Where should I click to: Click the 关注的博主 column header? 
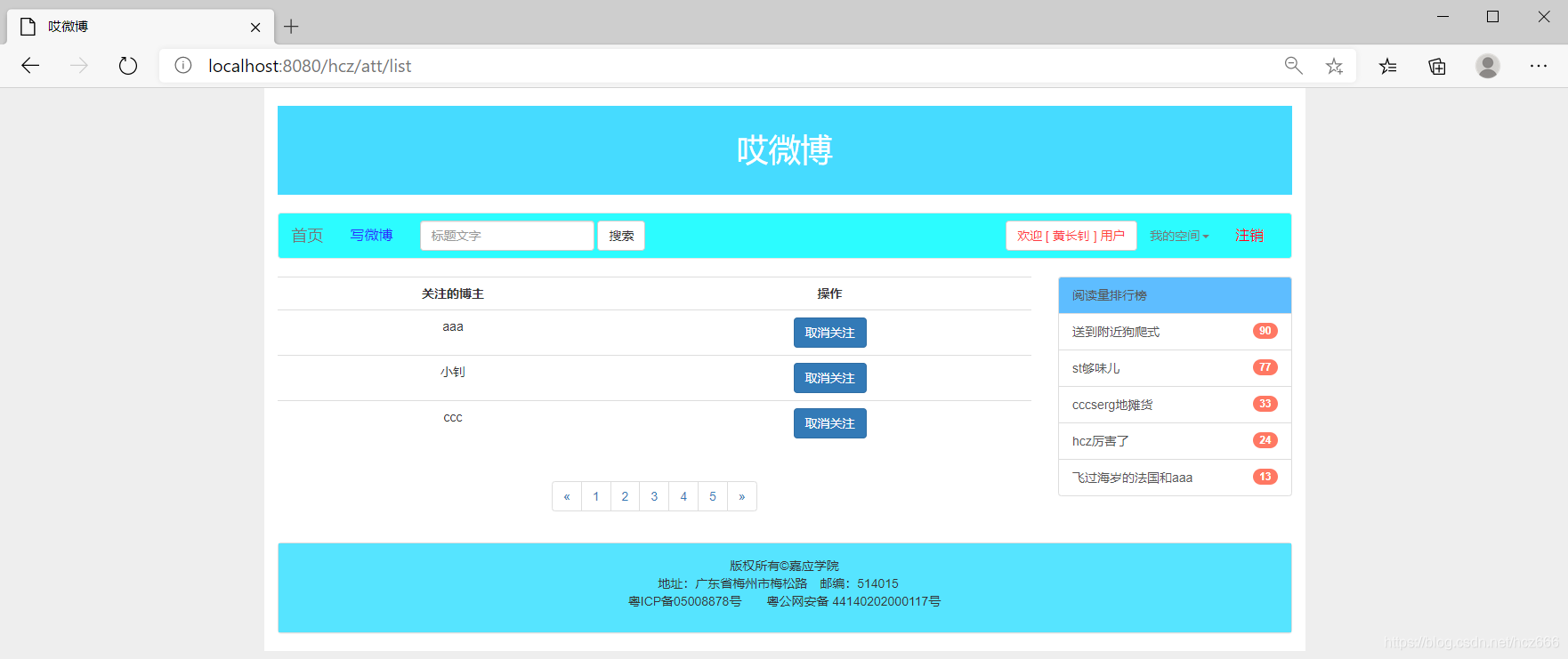pos(453,293)
